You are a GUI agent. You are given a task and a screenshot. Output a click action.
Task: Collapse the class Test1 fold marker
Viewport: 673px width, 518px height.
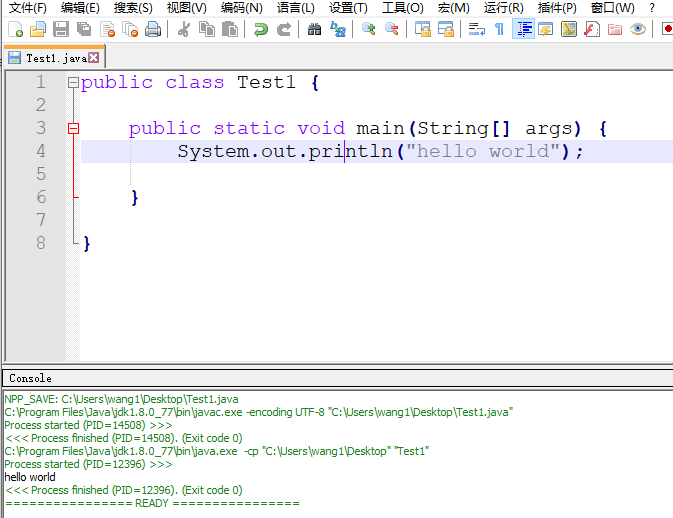[73, 83]
